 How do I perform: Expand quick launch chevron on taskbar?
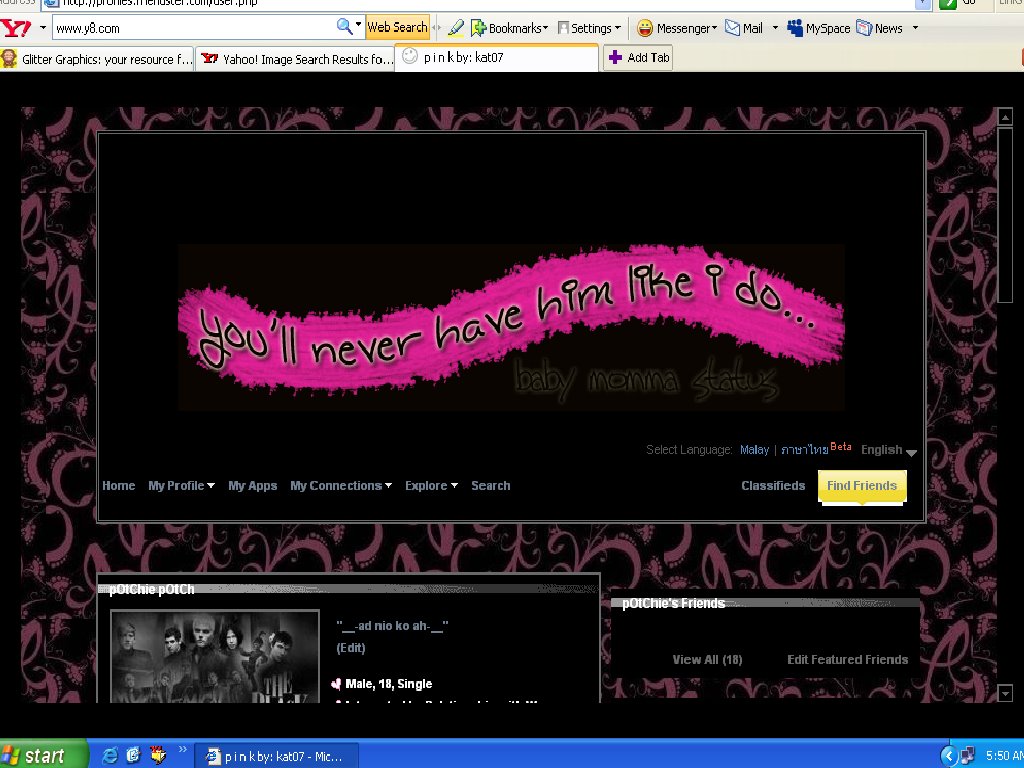click(x=182, y=750)
